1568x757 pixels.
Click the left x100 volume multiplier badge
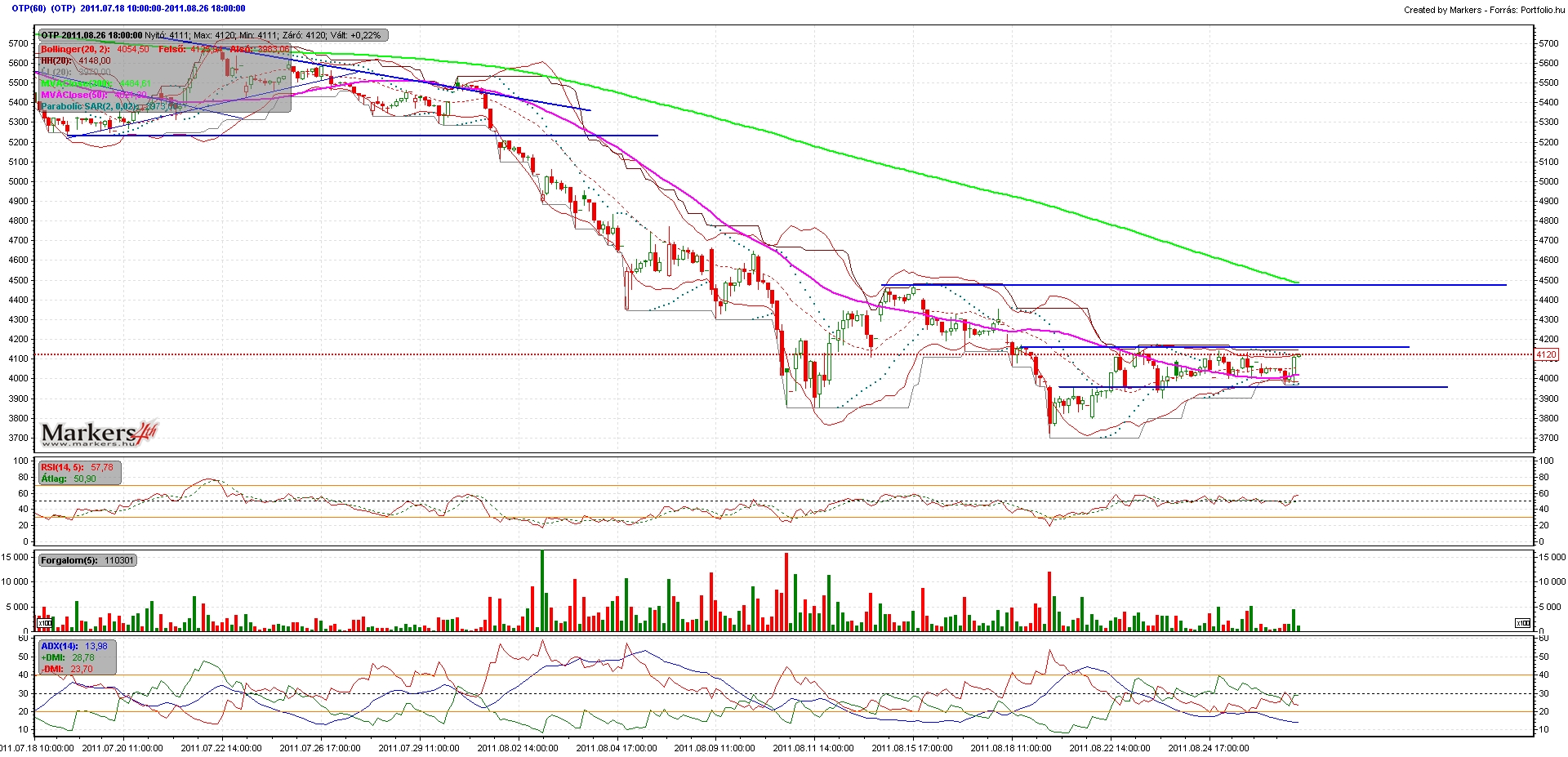click(x=45, y=623)
